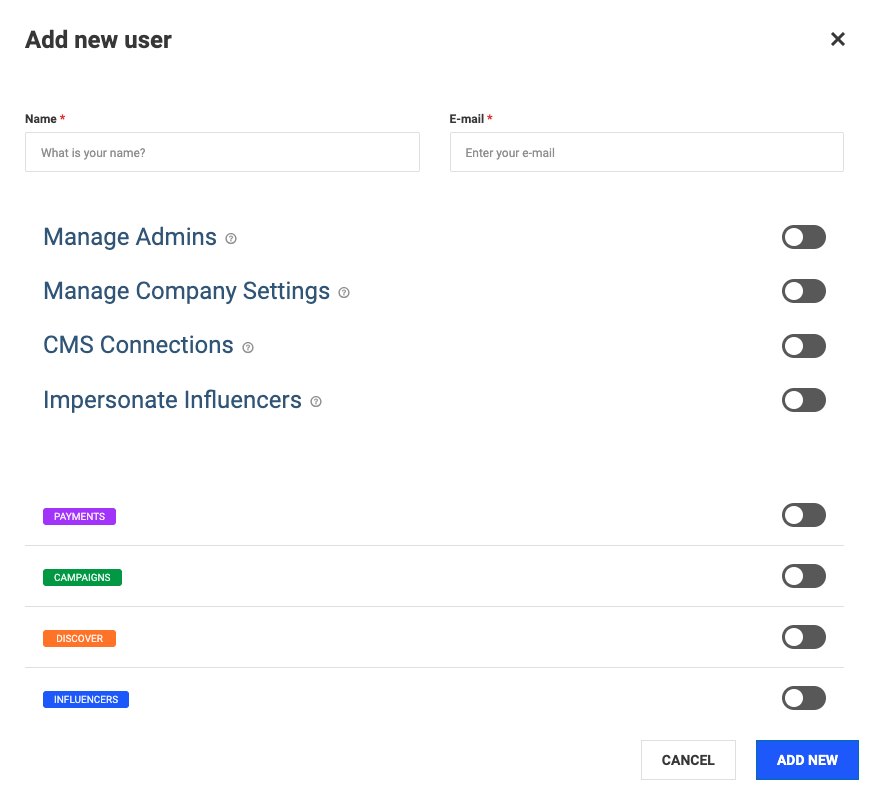Click the ADD NEW button
This screenshot has height=806, width=869.
pyautogui.click(x=807, y=759)
